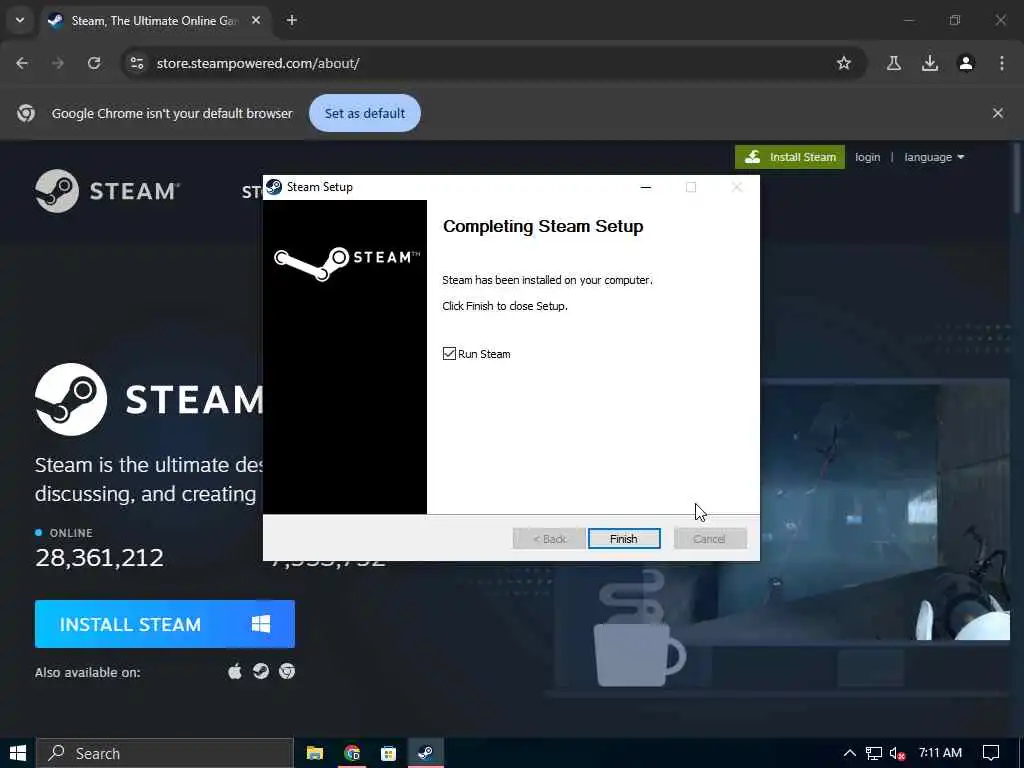Viewport: 1024px width, 768px height.
Task: Click the online count 28,361,212
Action: pyautogui.click(x=99, y=558)
